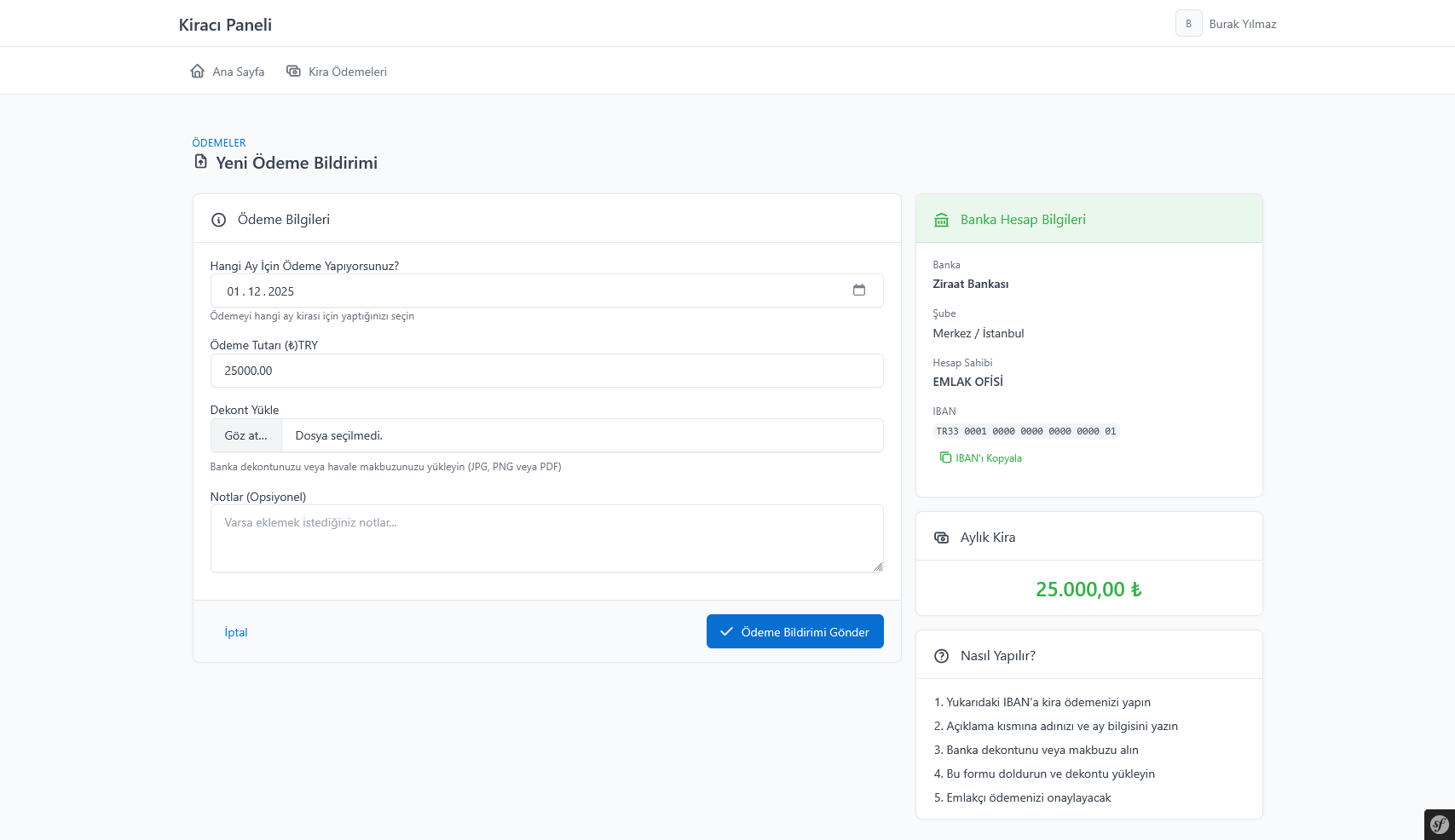Click the copy icon next to IBAN'ı Kopyala
Viewport: 1455px width, 840px height.
tap(945, 457)
